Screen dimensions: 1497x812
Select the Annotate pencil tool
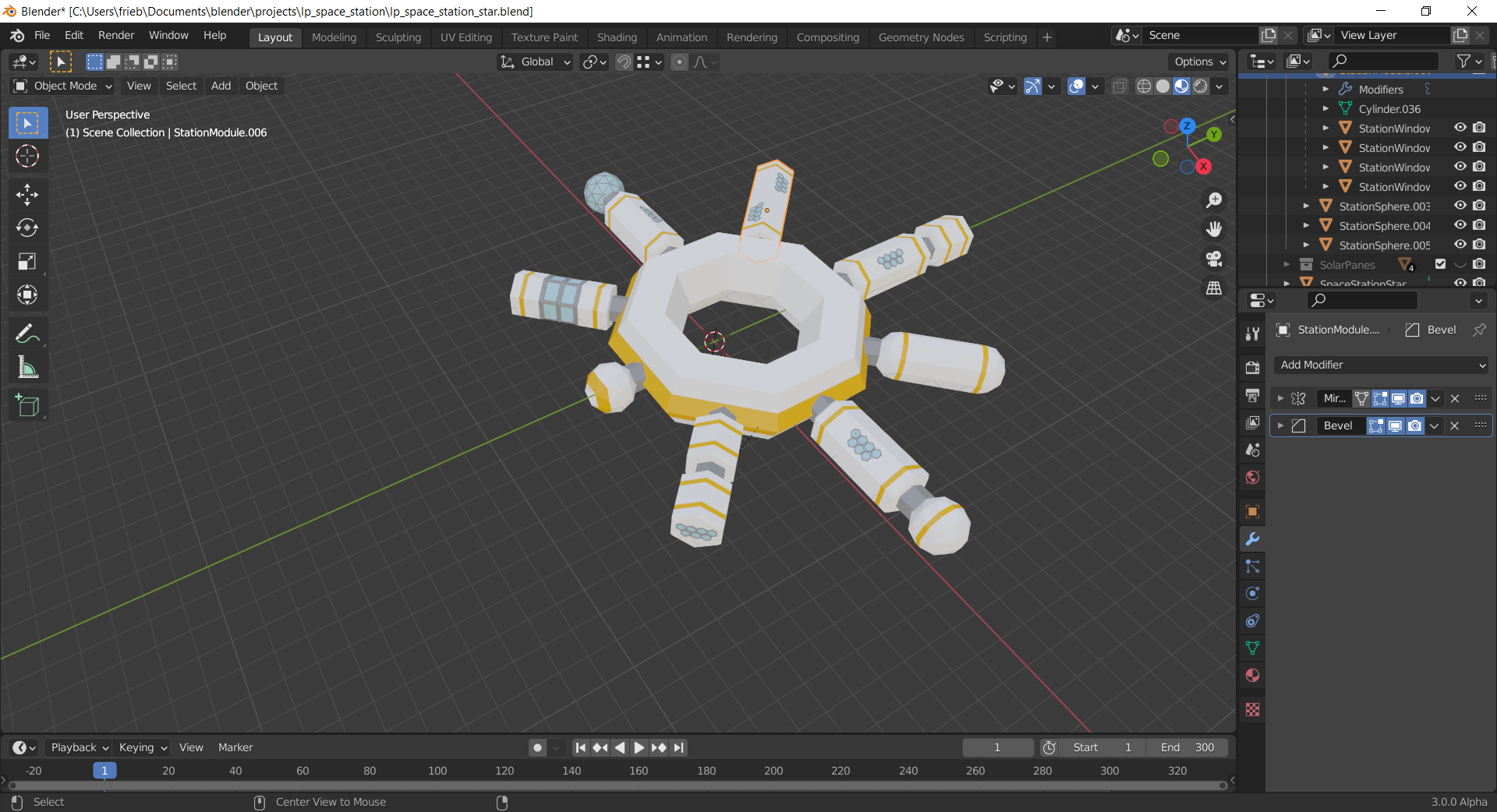27,334
